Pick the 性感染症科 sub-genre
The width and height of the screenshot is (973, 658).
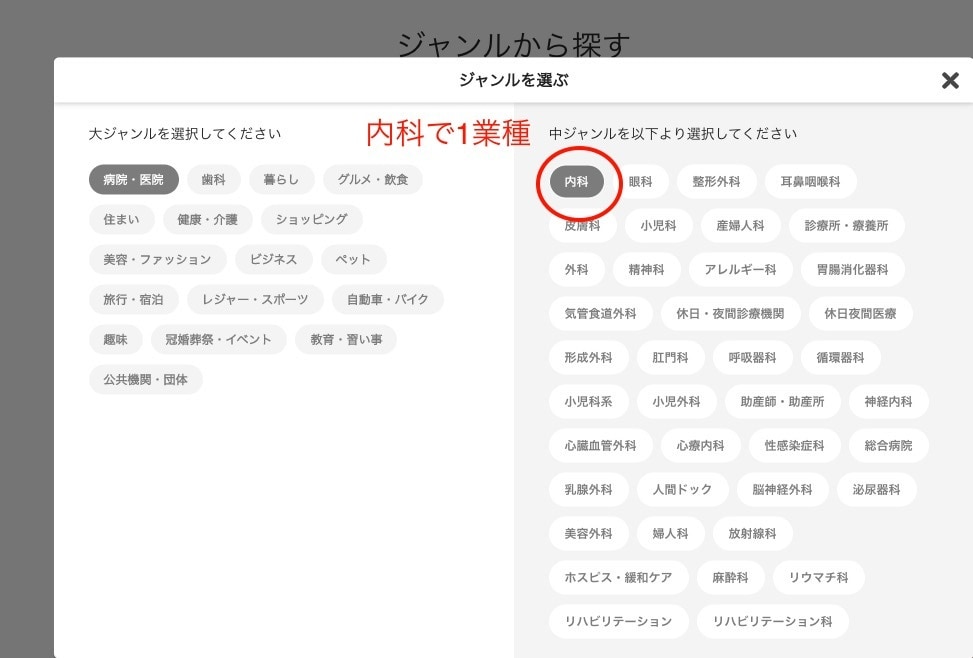(x=795, y=446)
